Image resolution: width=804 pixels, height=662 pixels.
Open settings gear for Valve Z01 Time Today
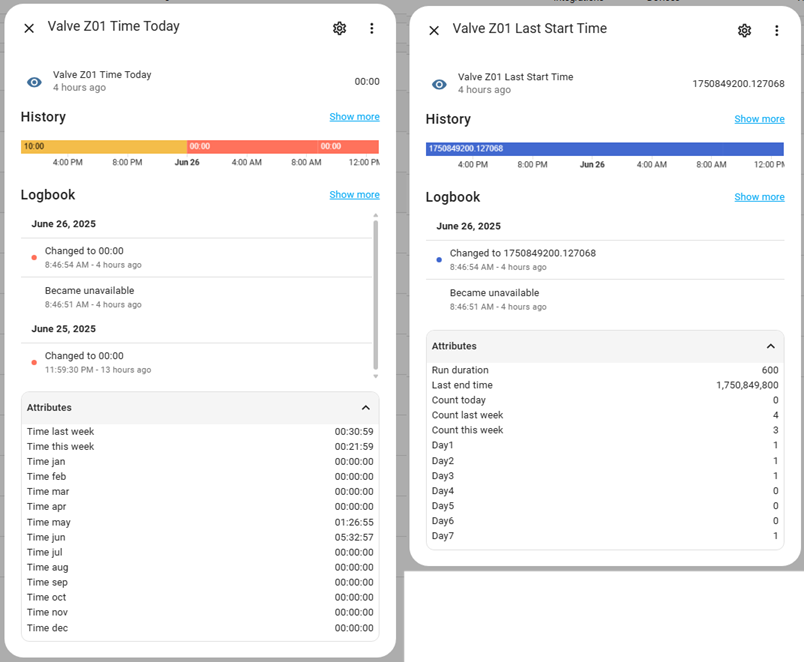pyautogui.click(x=339, y=29)
